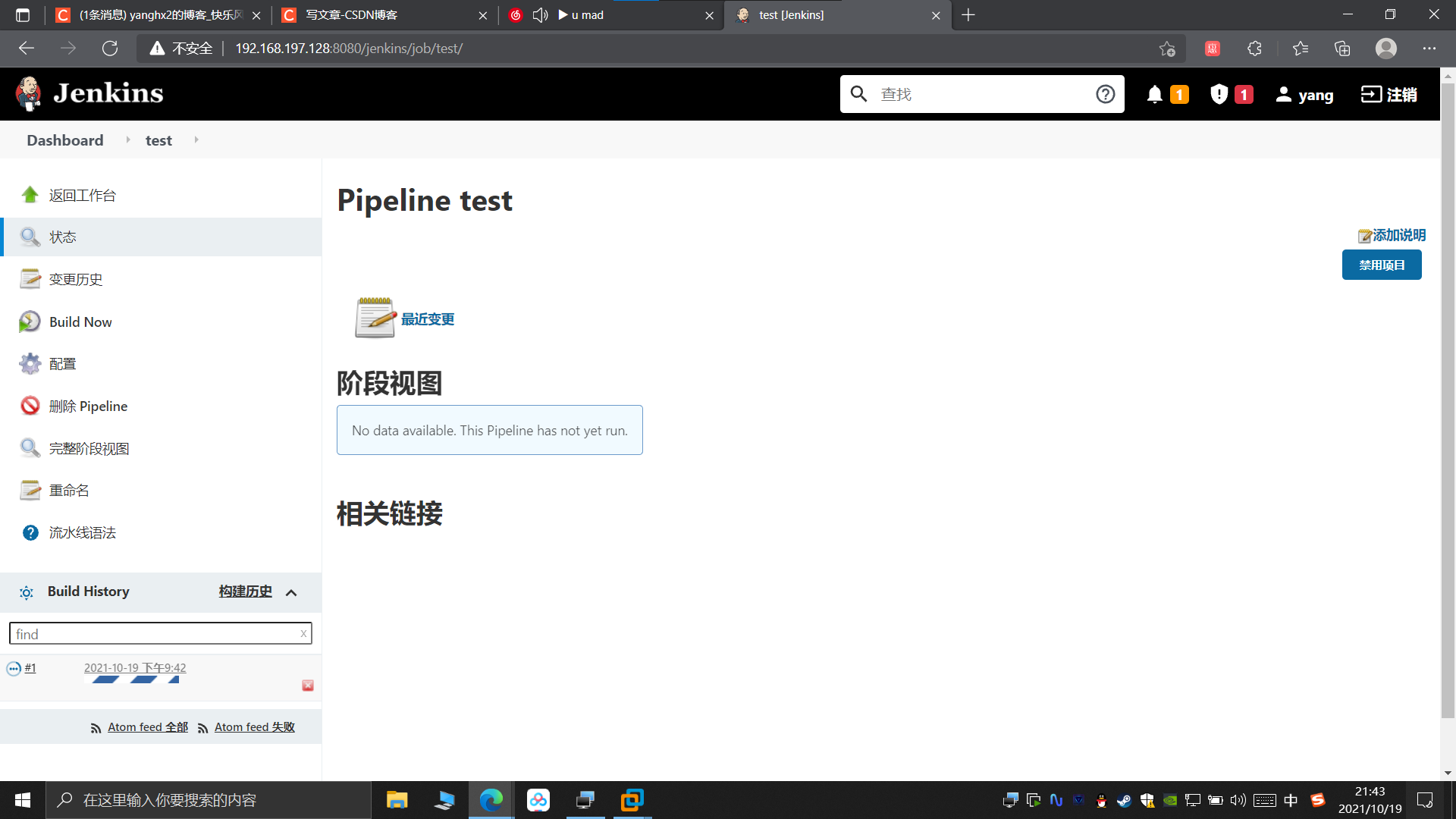Screen dimensions: 1456x819
Task: Collapse the Build History panel
Action: tap(291, 592)
